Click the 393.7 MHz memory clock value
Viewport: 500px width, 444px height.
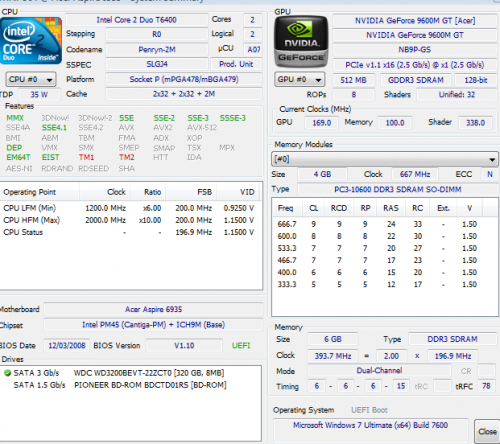[x=333, y=356]
